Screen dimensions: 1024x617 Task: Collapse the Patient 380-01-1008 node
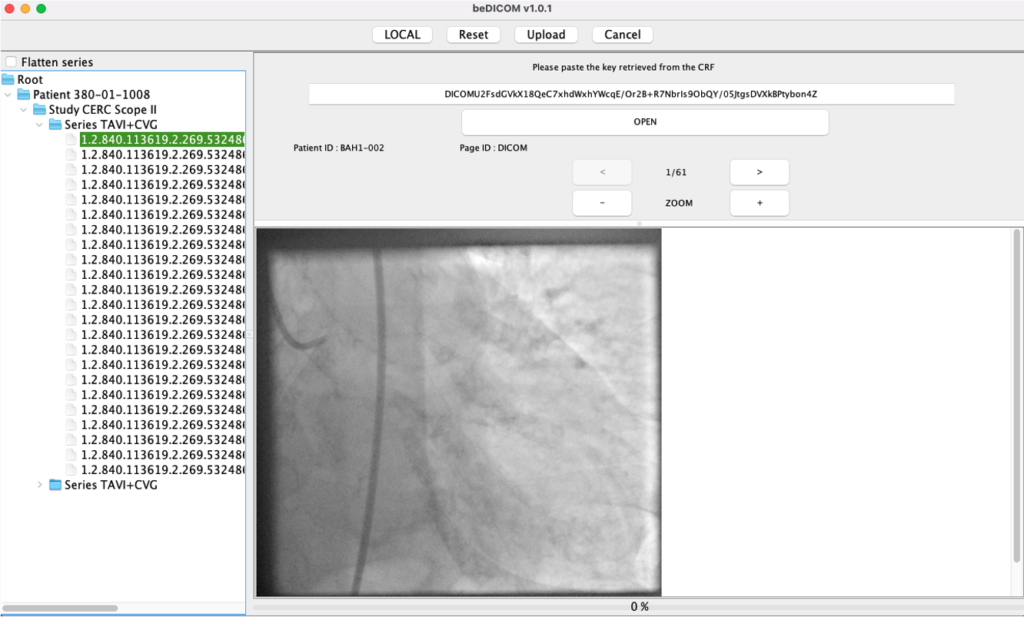click(x=9, y=95)
